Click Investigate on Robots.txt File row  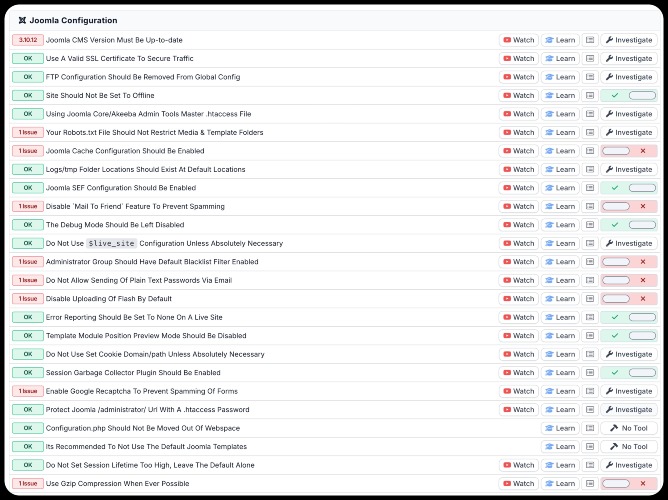tap(629, 132)
